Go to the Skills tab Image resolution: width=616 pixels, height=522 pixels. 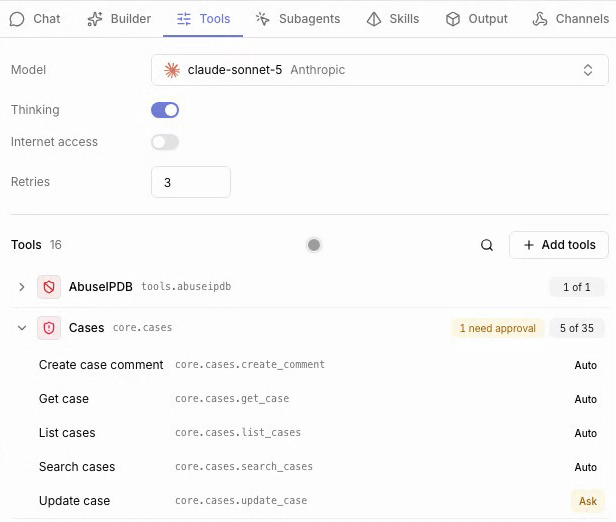tap(392, 19)
